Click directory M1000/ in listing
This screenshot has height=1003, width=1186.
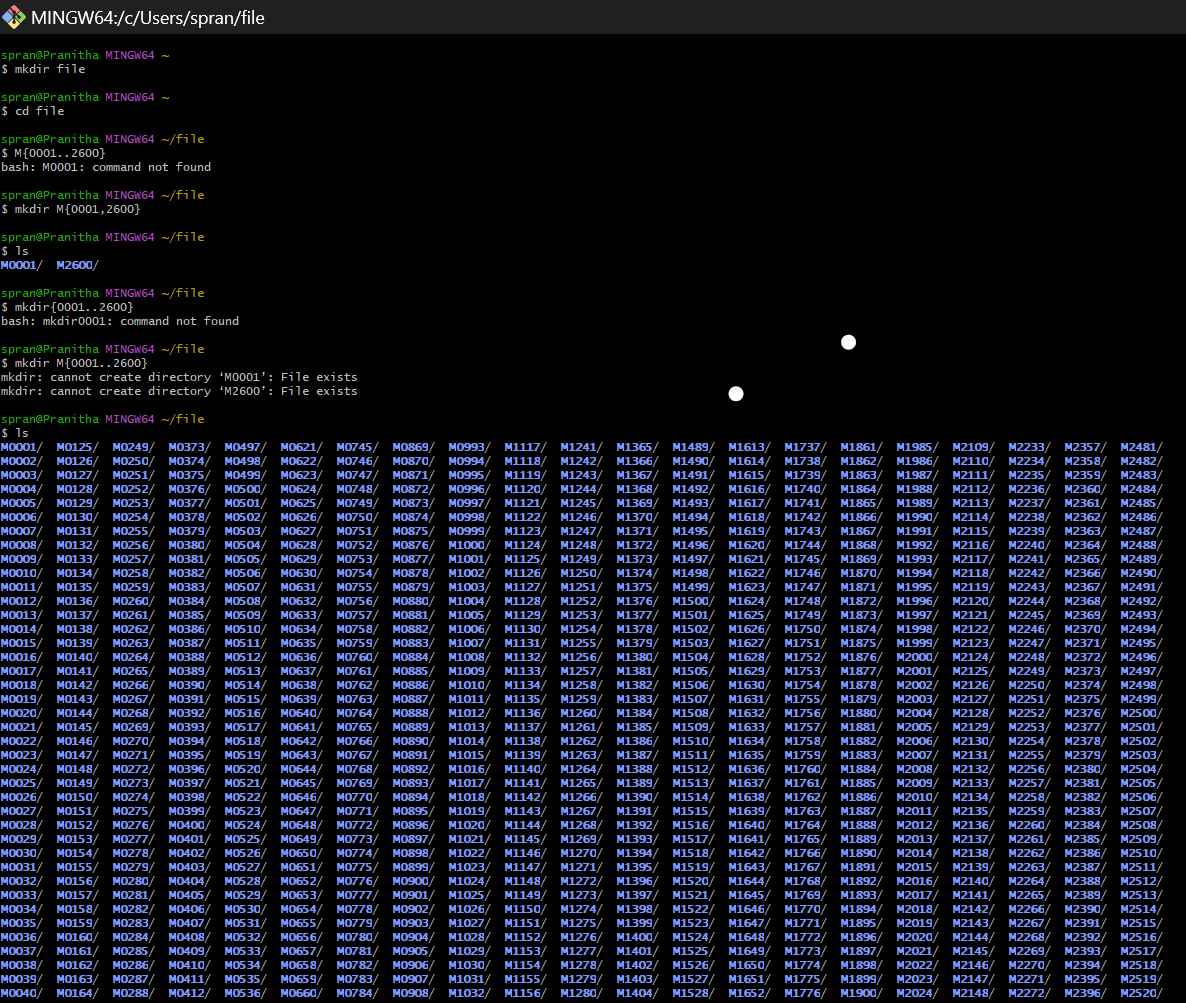[x=469, y=545]
